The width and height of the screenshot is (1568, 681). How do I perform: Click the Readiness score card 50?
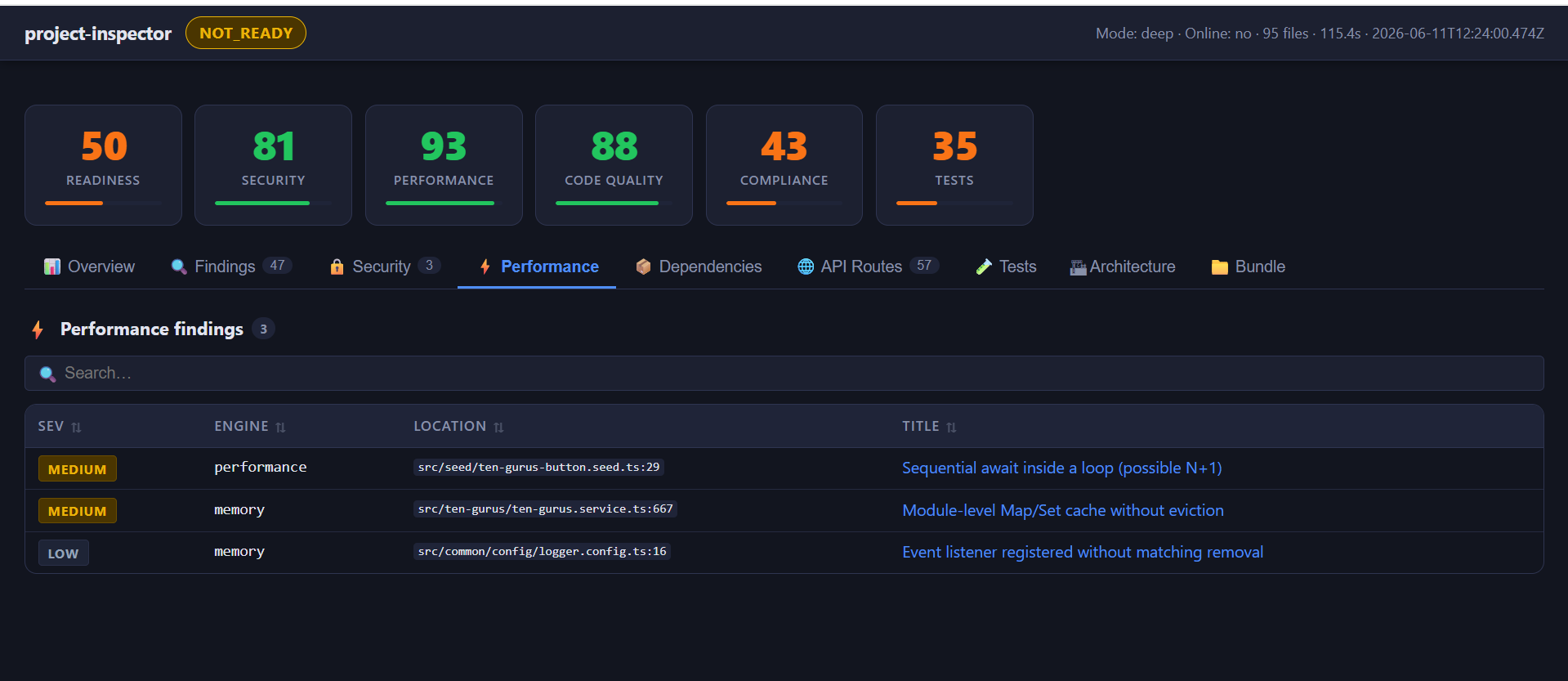click(103, 165)
